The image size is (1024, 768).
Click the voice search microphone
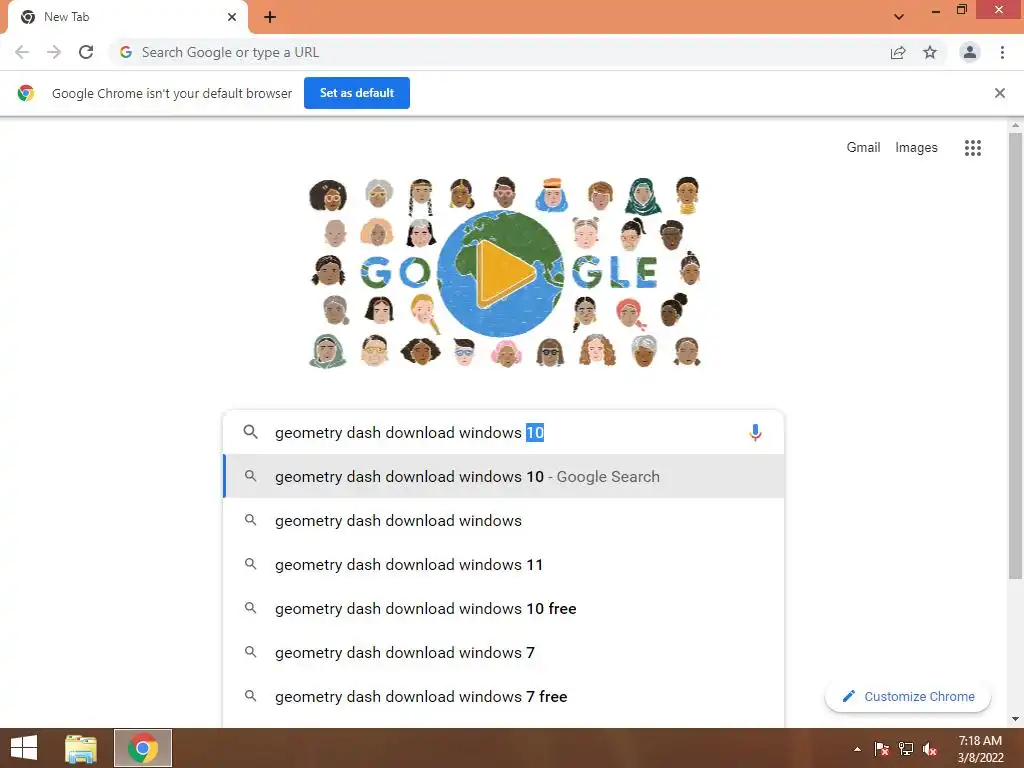[756, 432]
